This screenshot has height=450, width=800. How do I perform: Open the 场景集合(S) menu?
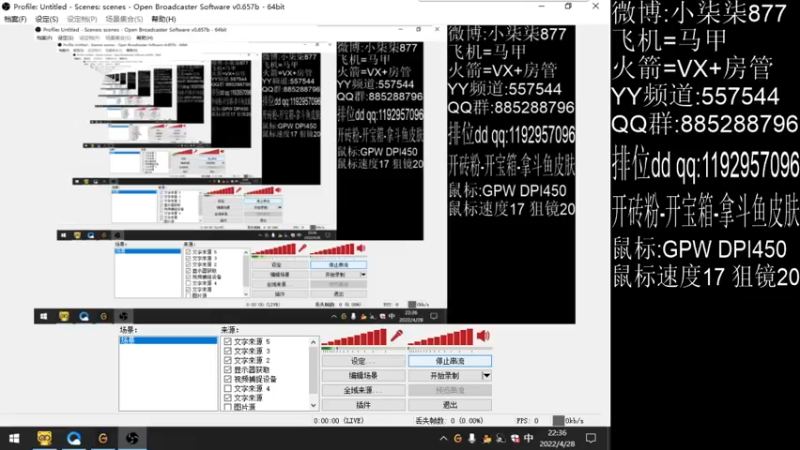[x=124, y=19]
